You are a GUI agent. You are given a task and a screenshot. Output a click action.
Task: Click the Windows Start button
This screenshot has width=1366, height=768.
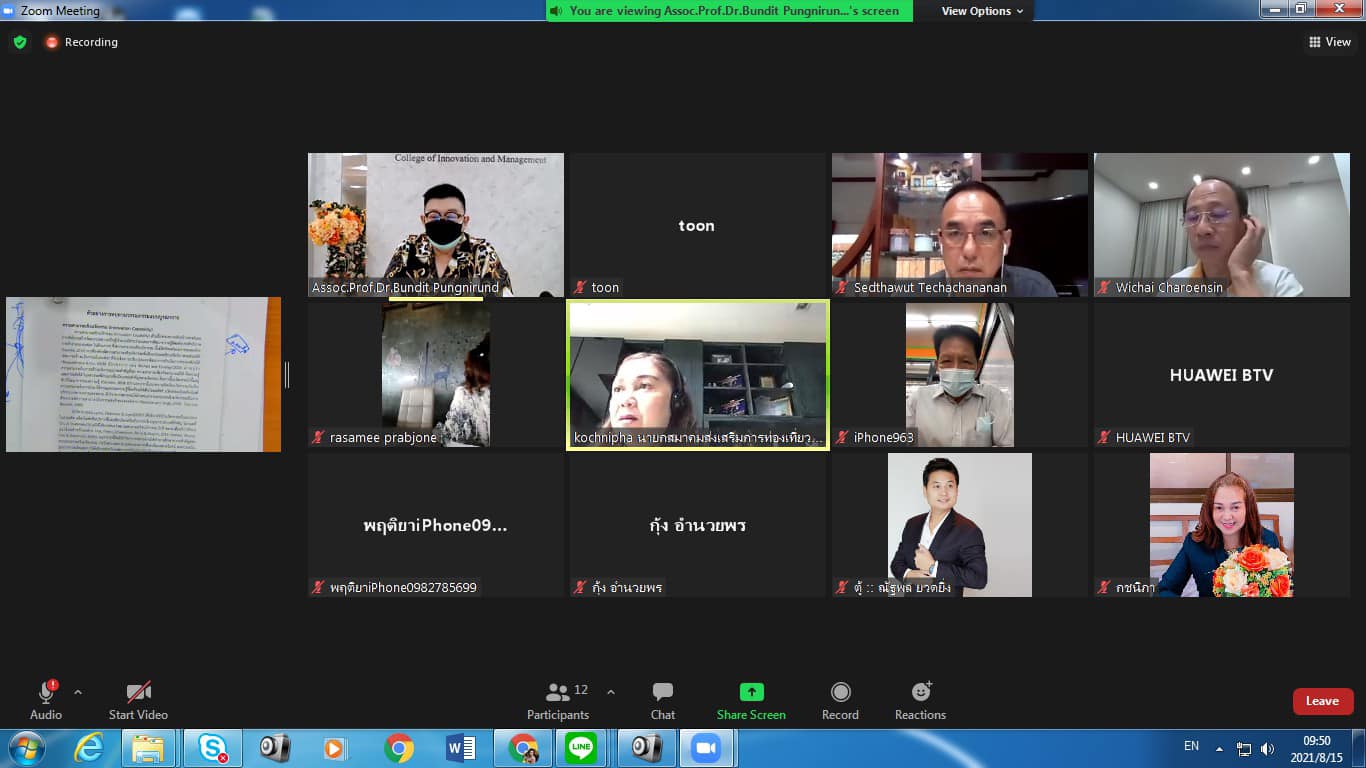26,748
